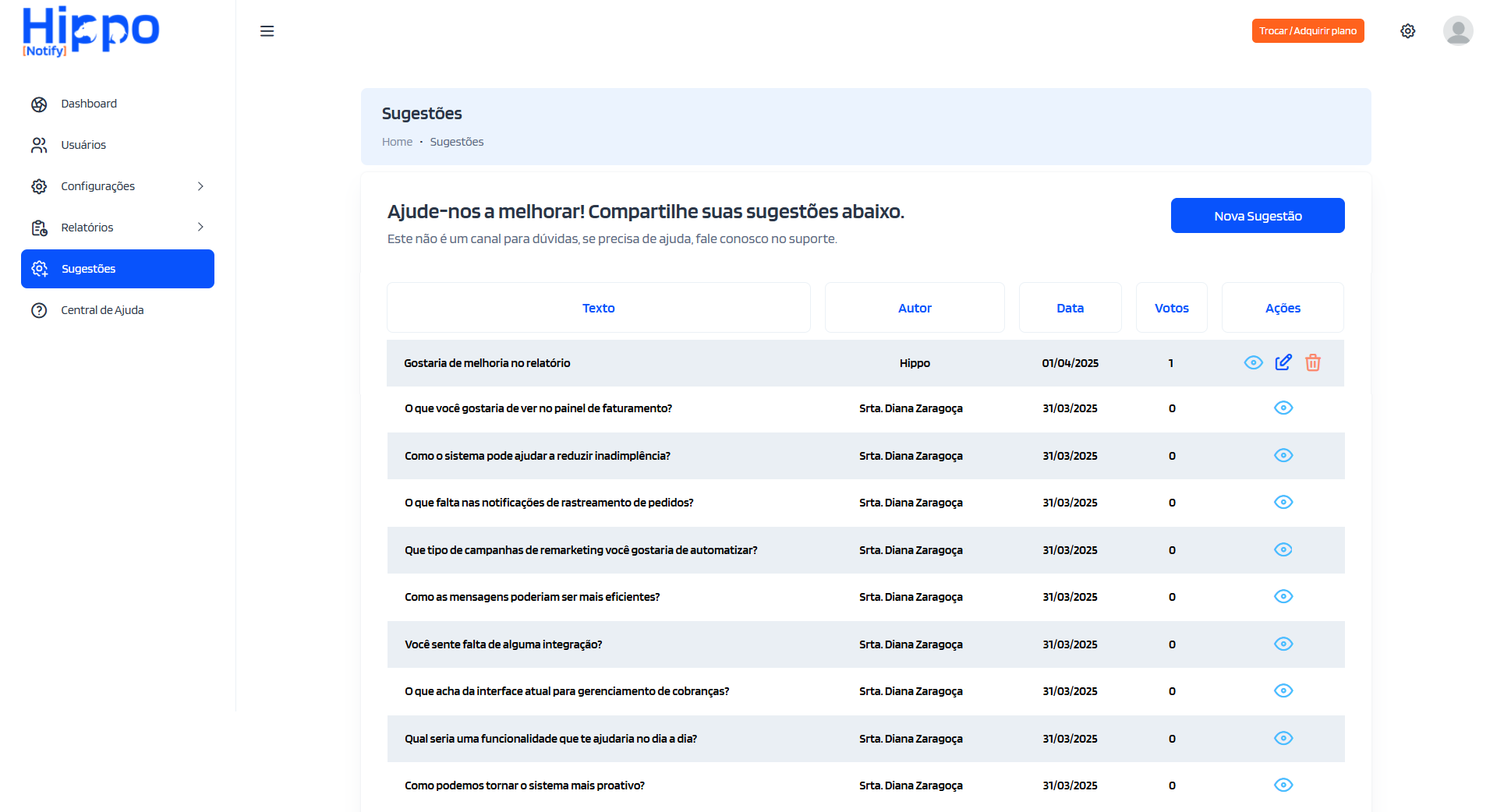Screen dimensions: 1504x812
Task: Expand the Relatórios submenu chevron
Action: [x=200, y=228]
